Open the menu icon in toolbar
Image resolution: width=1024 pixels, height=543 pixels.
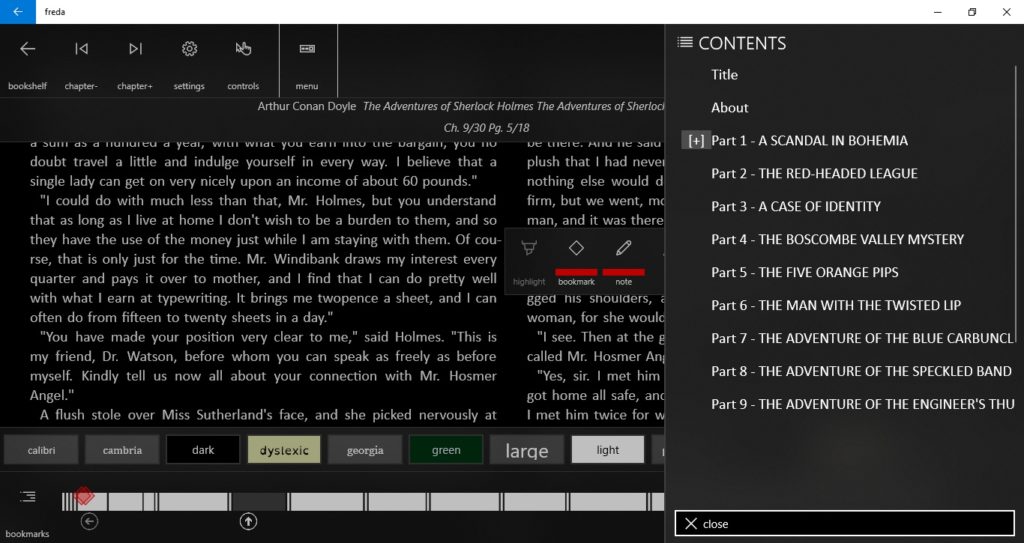pyautogui.click(x=307, y=49)
